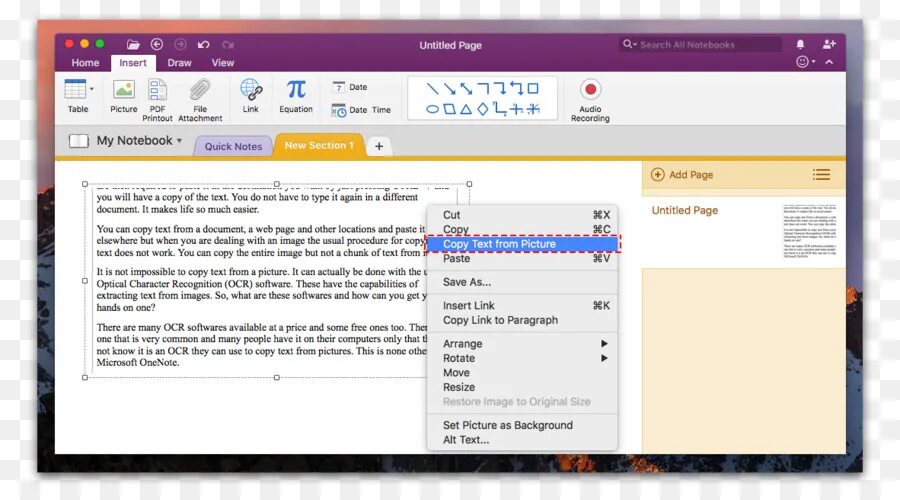Open the New Section 1 tab
This screenshot has height=500, width=900.
(319, 145)
